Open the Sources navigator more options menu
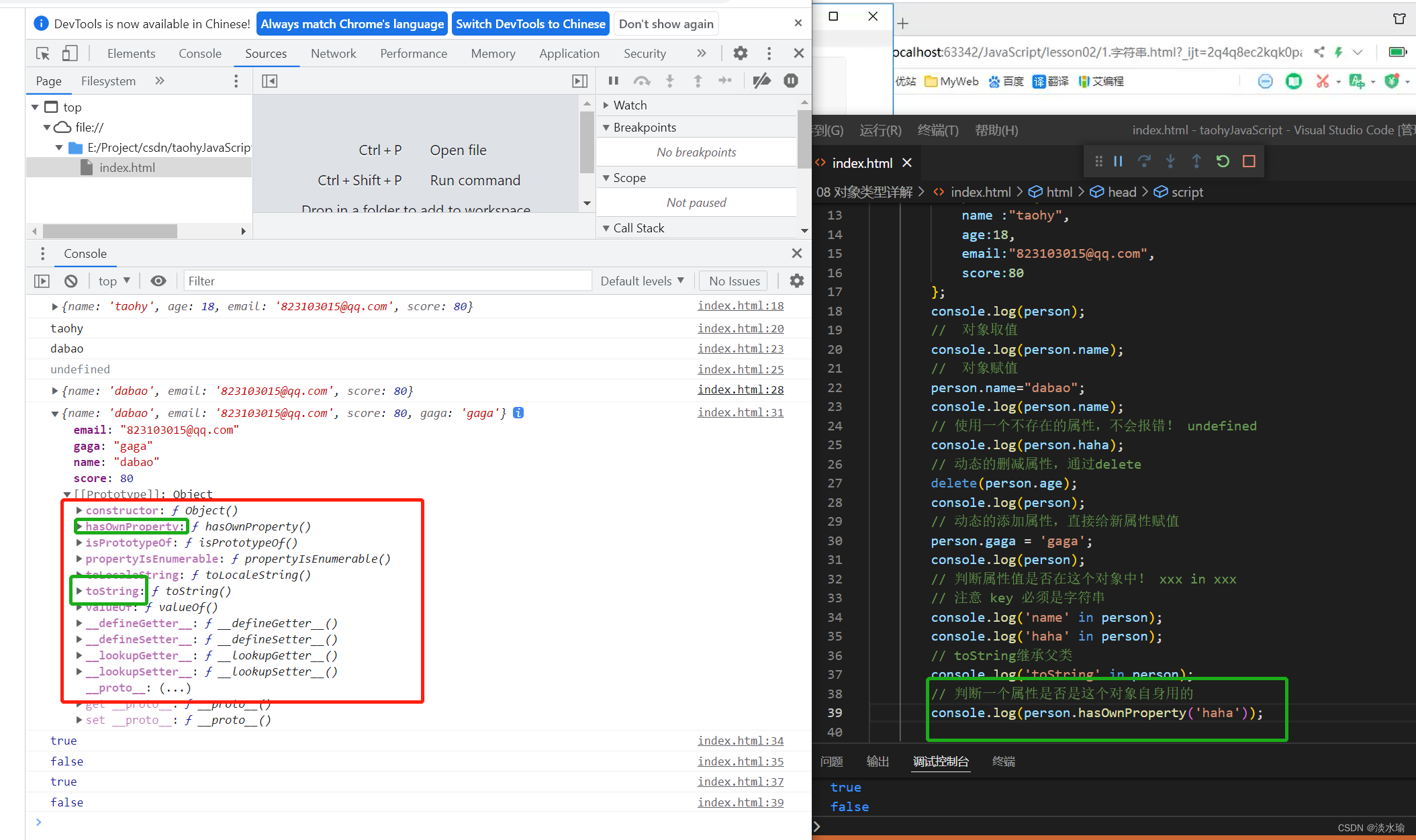This screenshot has width=1416, height=840. click(236, 81)
